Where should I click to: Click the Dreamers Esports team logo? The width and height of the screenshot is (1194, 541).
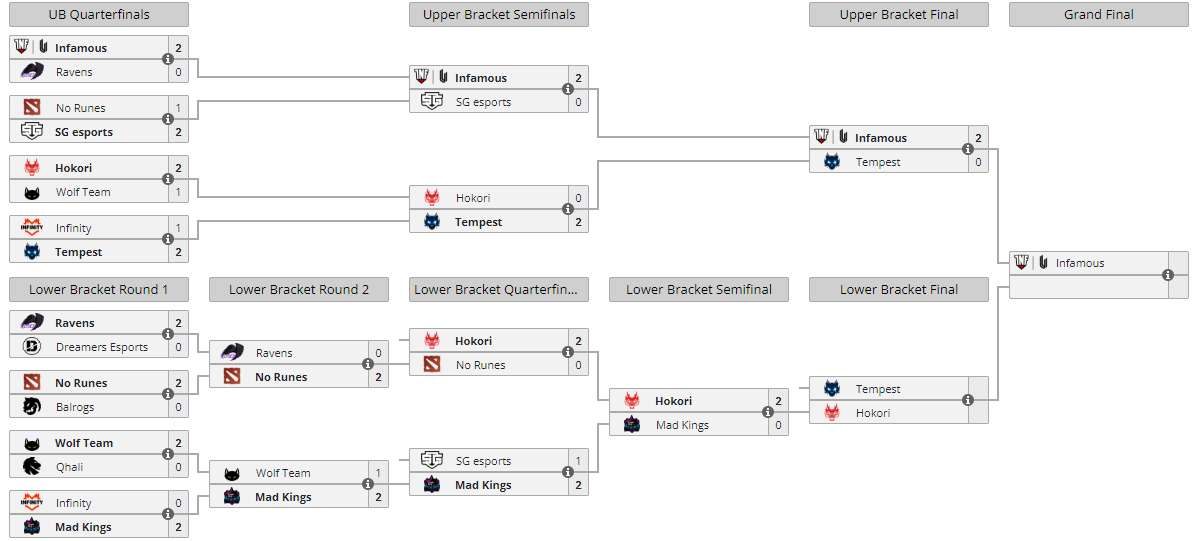tap(32, 347)
